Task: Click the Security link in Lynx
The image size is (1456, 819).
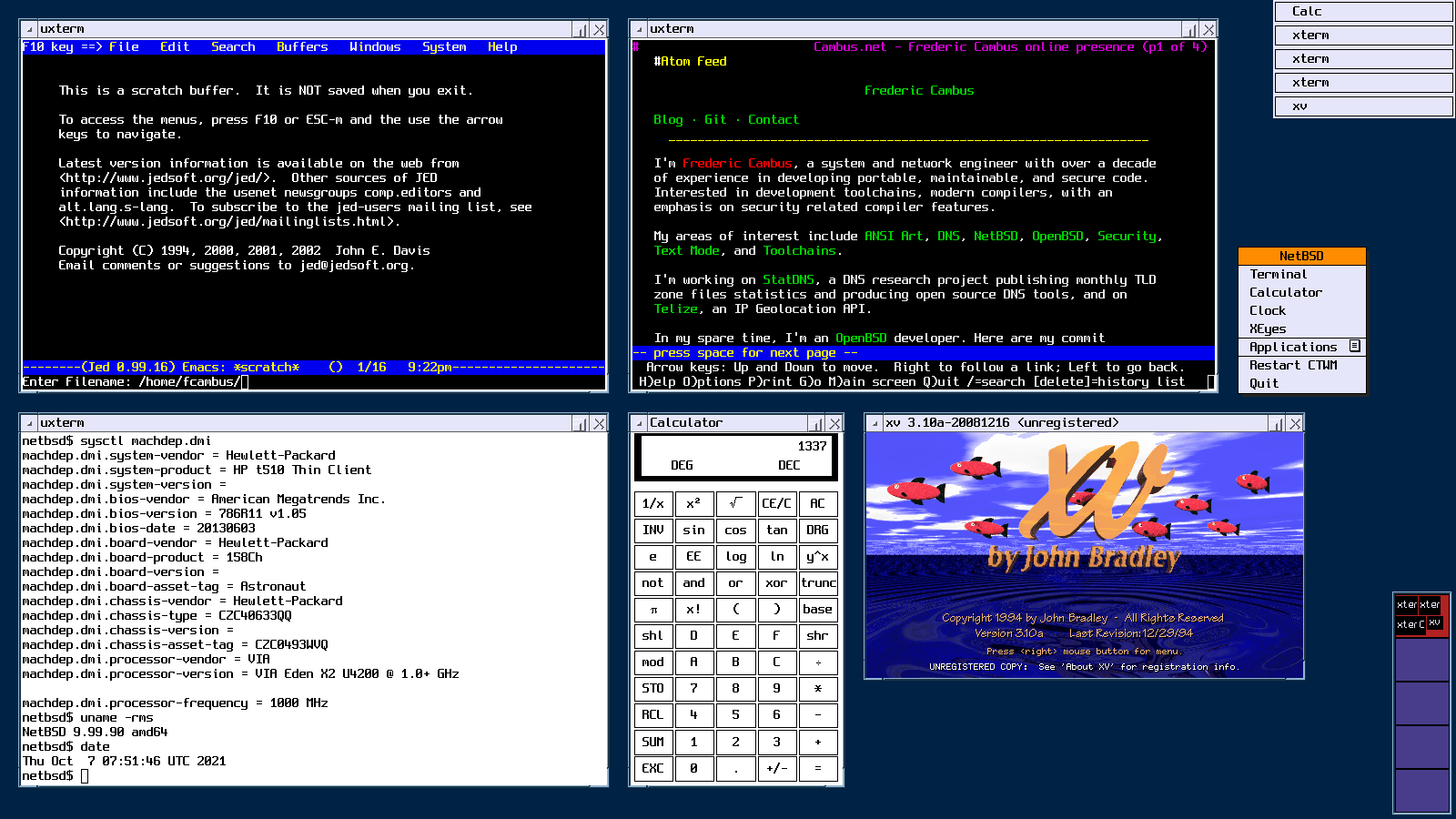Action: tap(1127, 237)
